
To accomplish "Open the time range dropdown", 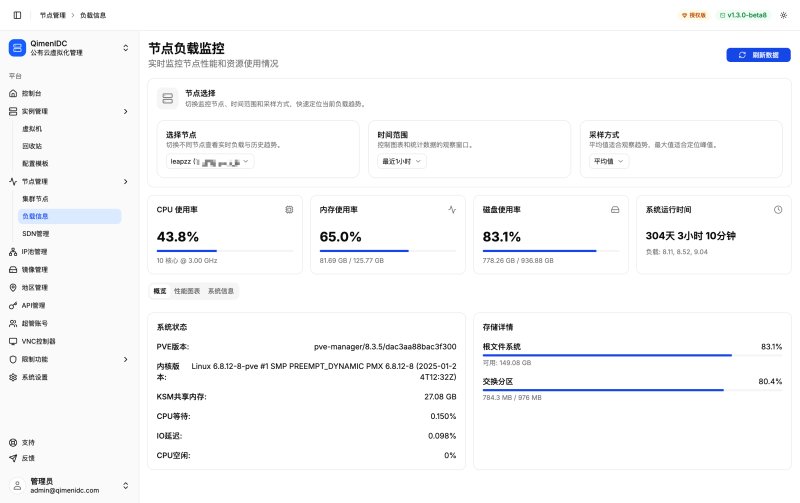I will pos(402,162).
